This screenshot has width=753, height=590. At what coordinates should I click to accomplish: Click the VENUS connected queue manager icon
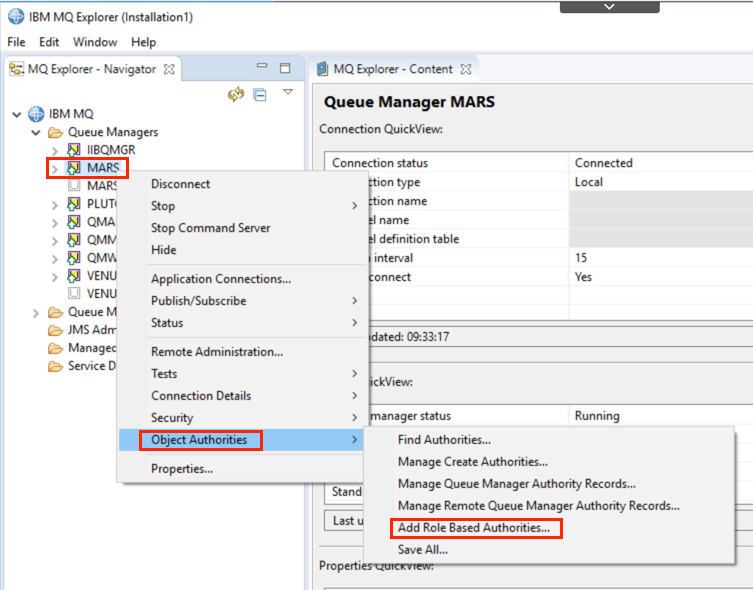(x=73, y=276)
